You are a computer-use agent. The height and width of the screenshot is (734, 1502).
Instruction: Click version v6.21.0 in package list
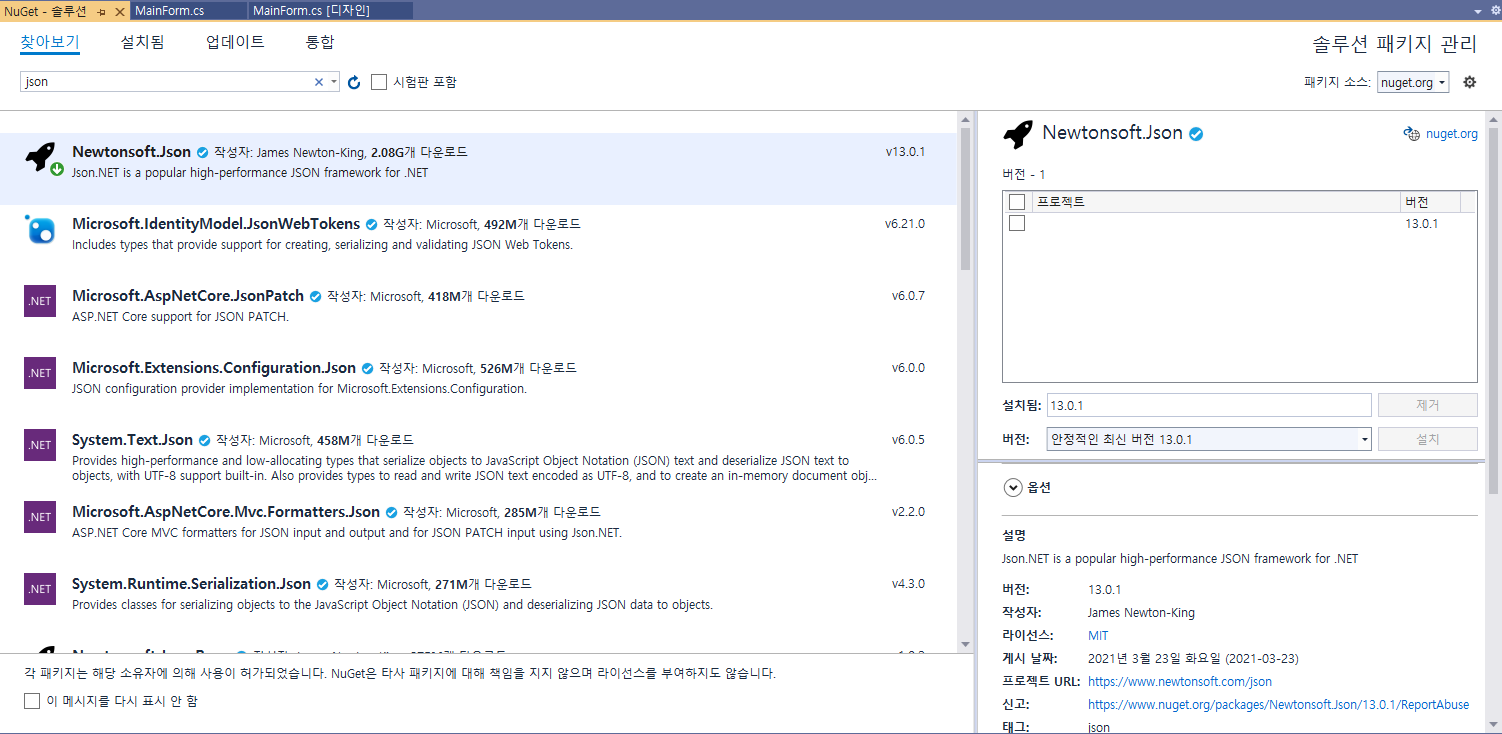coord(905,224)
